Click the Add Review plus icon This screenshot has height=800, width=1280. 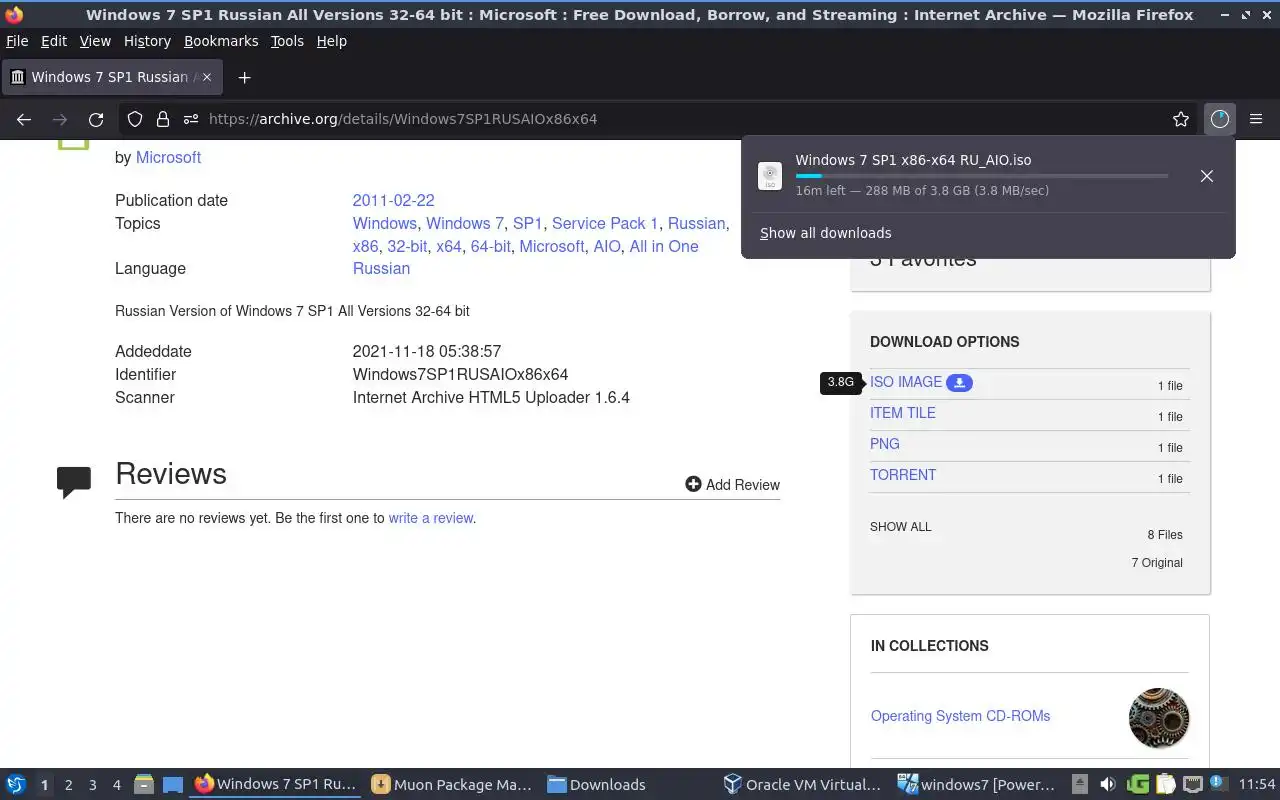(x=693, y=484)
